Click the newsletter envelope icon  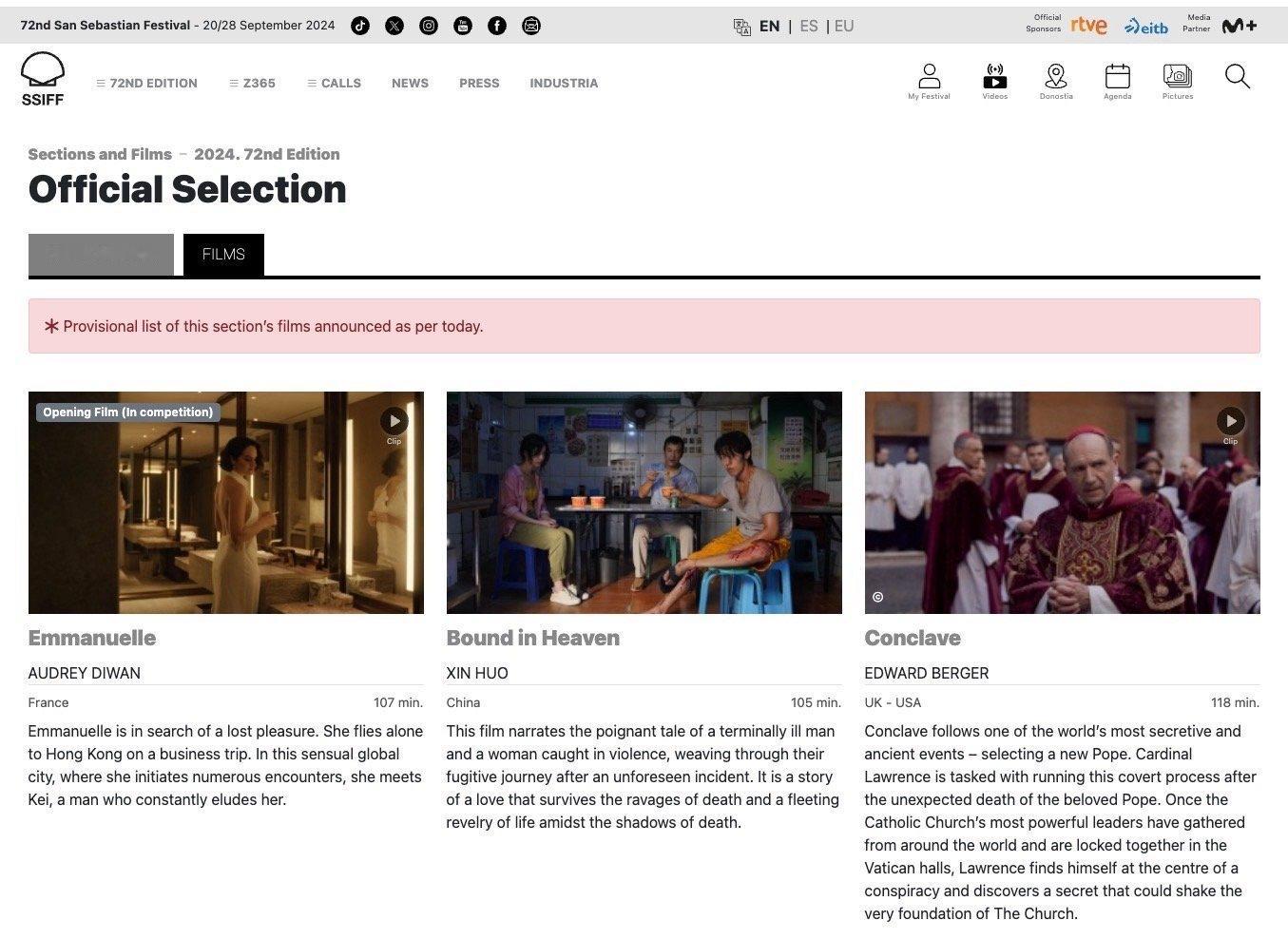(531, 26)
